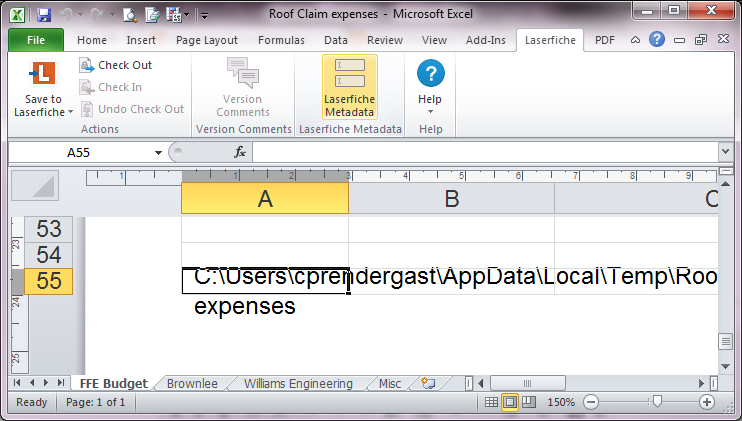Select column A header
The width and height of the screenshot is (742, 421).
pyautogui.click(x=265, y=198)
